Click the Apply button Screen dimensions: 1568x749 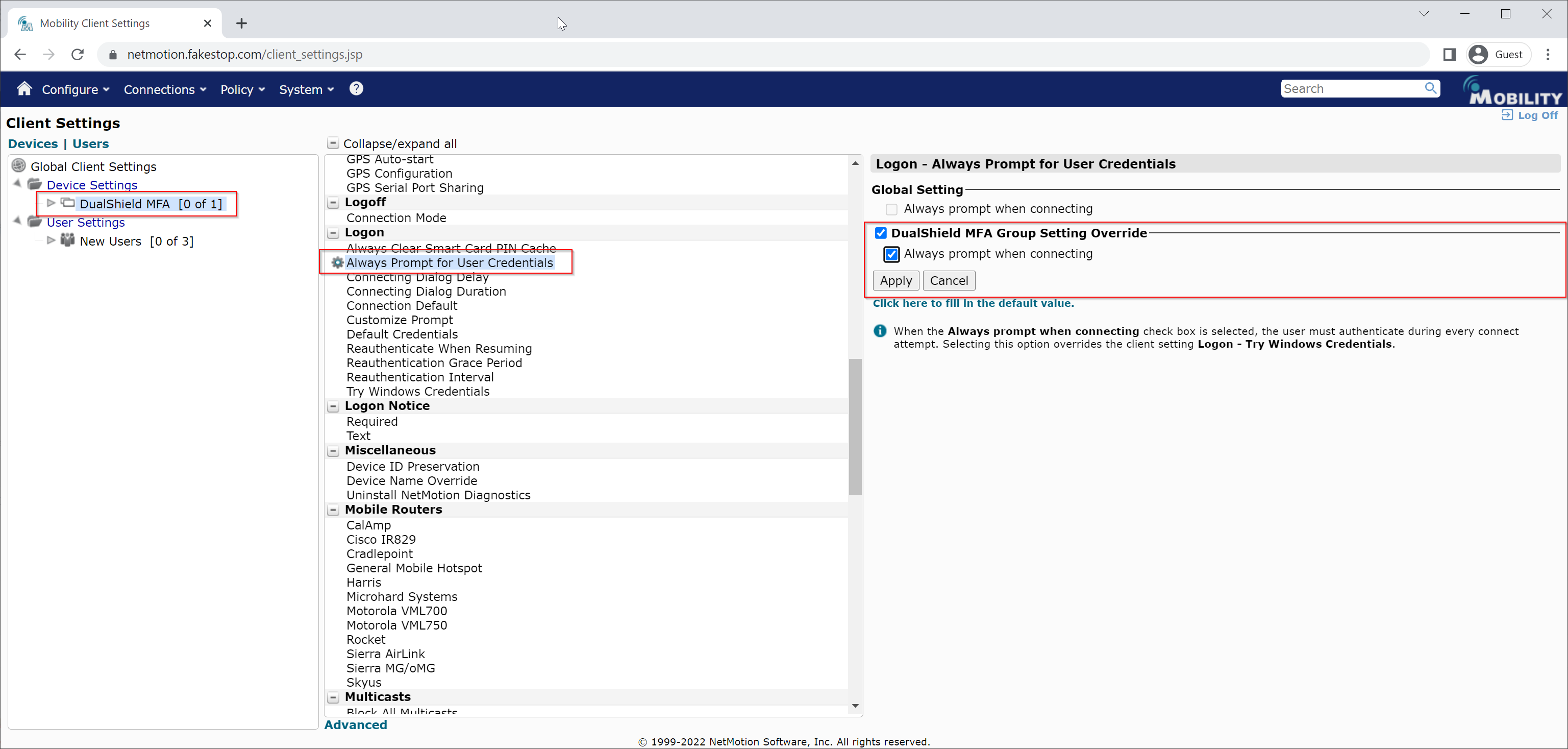(895, 281)
